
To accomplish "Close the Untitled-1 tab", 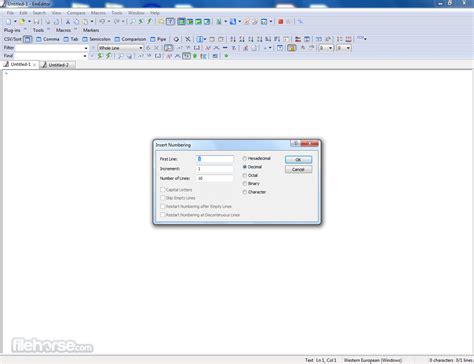I will 34,65.
